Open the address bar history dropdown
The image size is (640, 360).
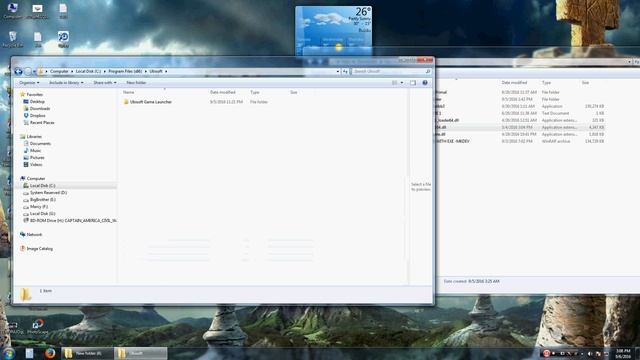[338, 71]
